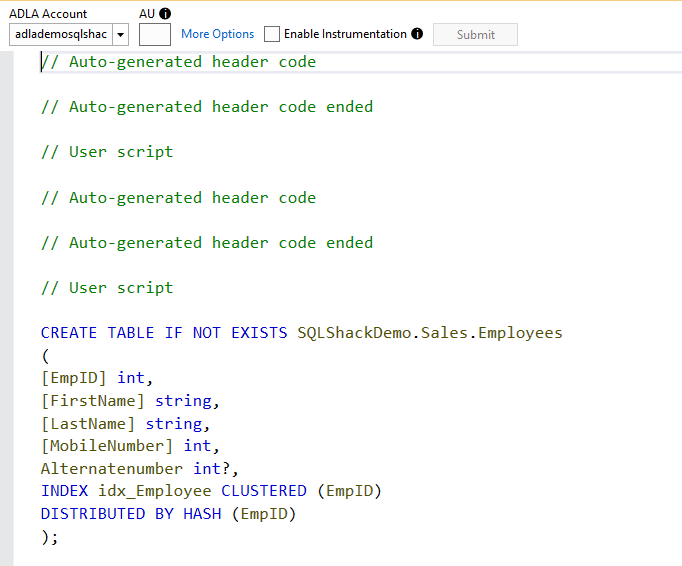682x566 pixels.
Task: Click the info icon next to AU
Action: [166, 14]
